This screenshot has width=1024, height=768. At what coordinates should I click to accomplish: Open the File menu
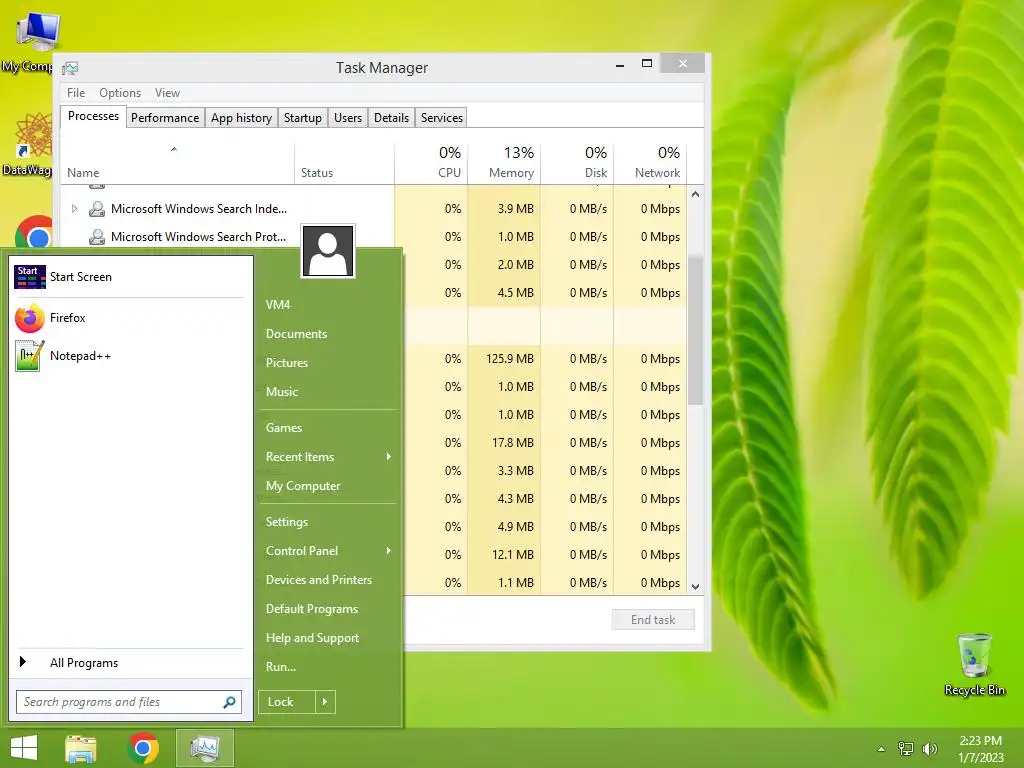[76, 93]
